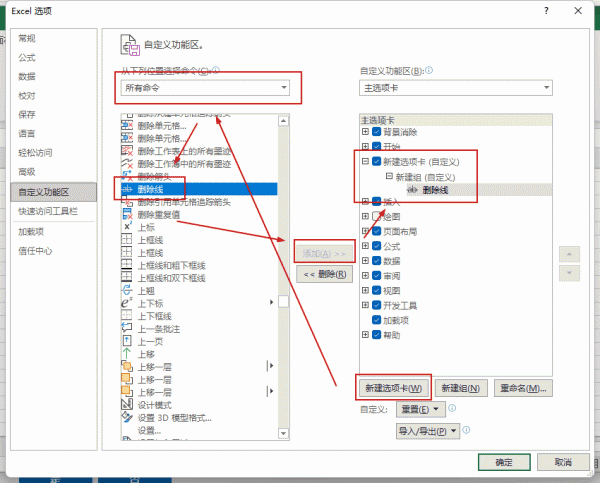600x483 pixels.
Task: Click the 删除工作表上的所有墨迹 icon
Action: (127, 150)
